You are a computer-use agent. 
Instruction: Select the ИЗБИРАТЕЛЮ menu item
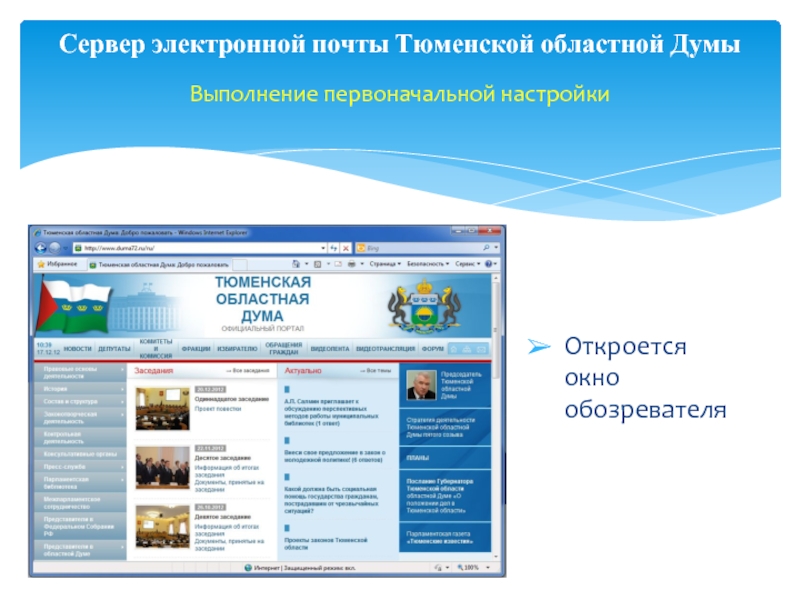coord(237,349)
